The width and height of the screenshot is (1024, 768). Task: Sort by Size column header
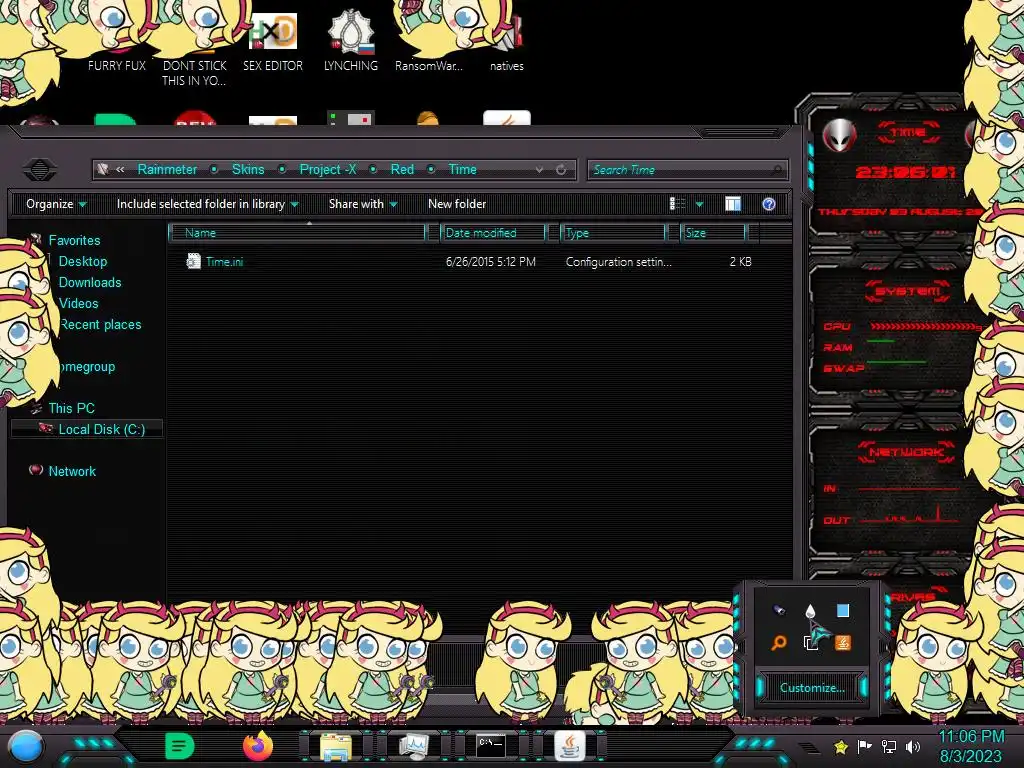click(713, 232)
